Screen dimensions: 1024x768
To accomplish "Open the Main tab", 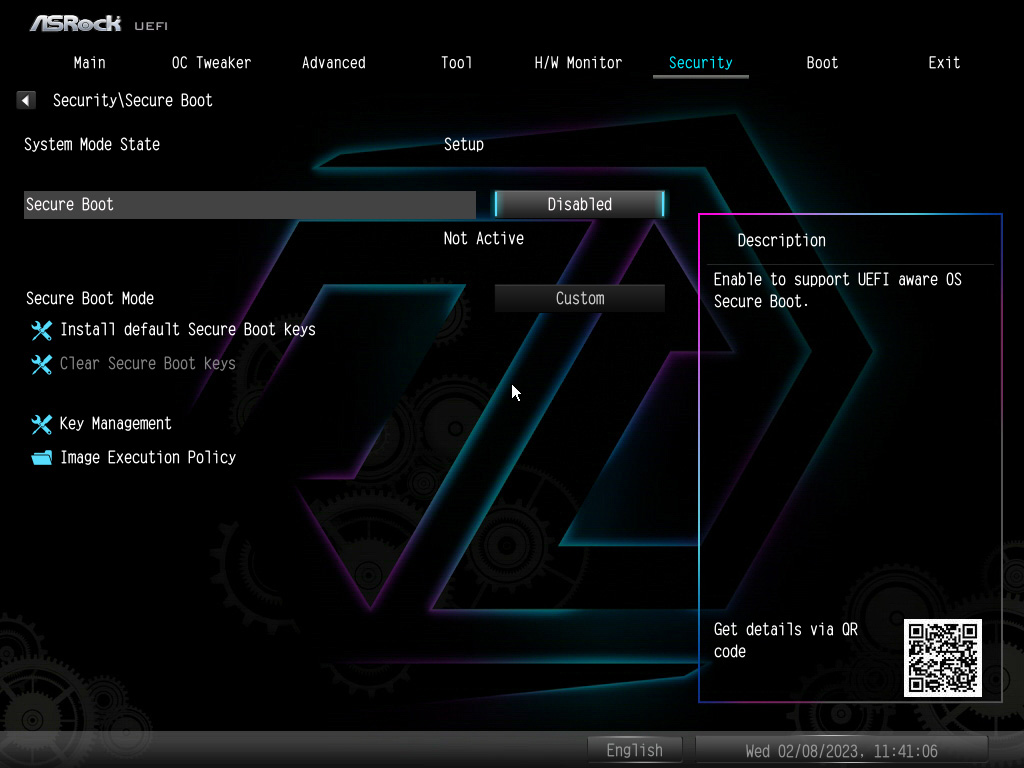I will click(x=89, y=63).
